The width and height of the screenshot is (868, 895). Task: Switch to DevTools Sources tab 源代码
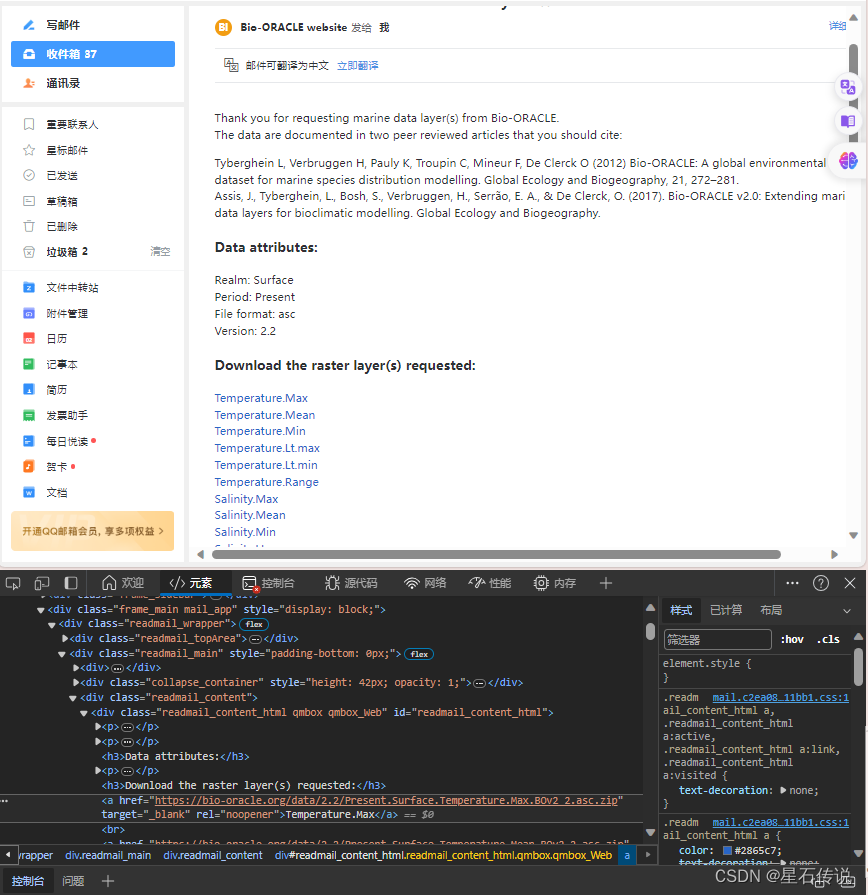point(351,583)
